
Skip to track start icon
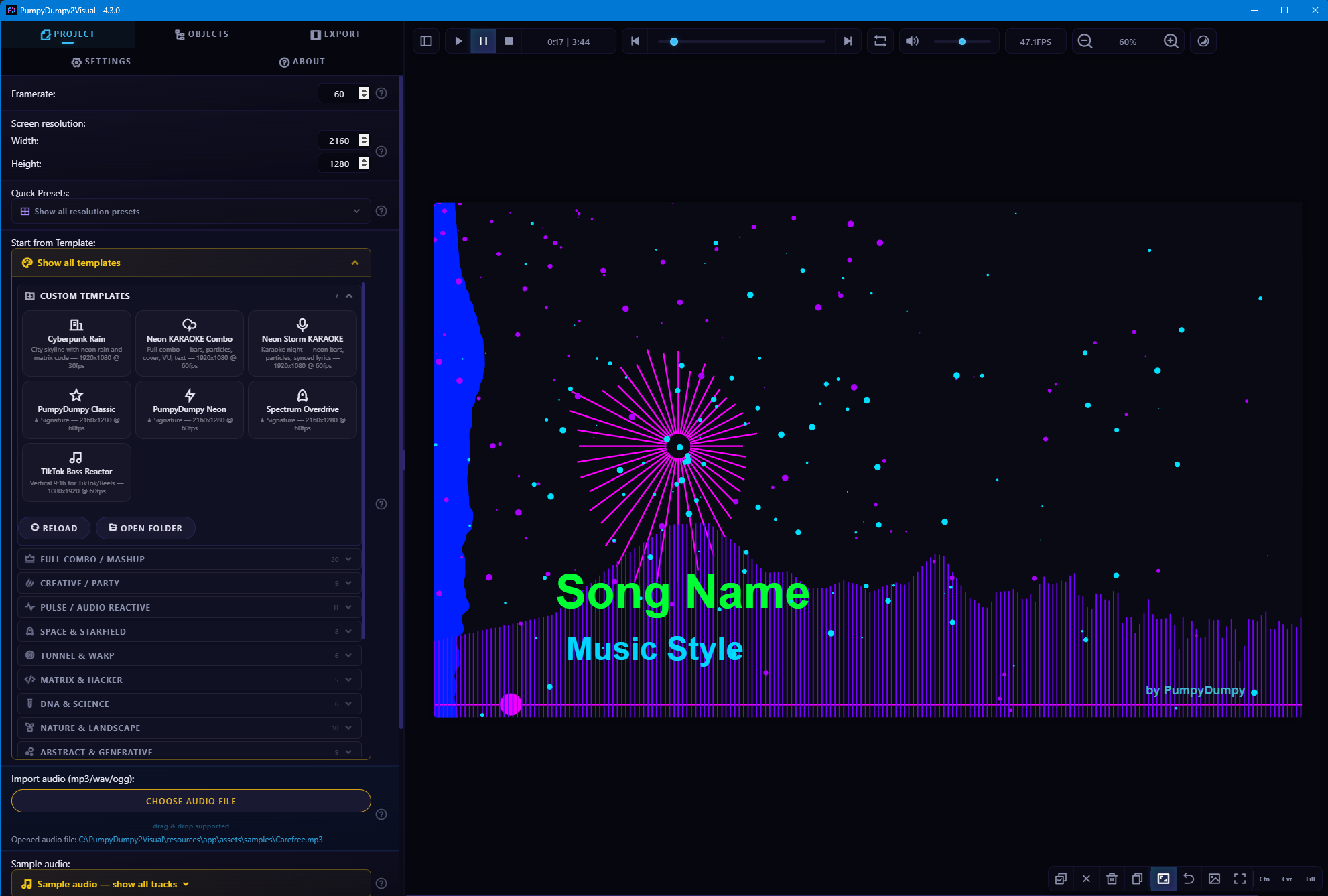click(635, 41)
